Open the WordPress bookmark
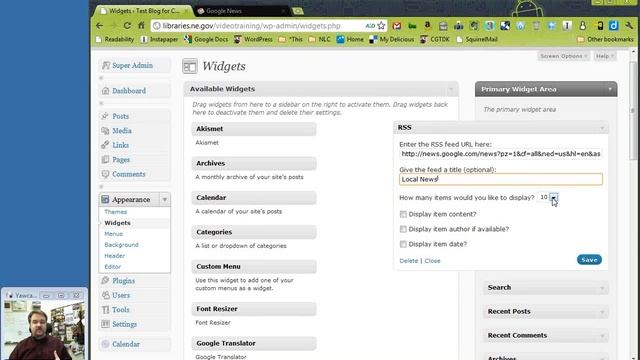 click(x=253, y=39)
